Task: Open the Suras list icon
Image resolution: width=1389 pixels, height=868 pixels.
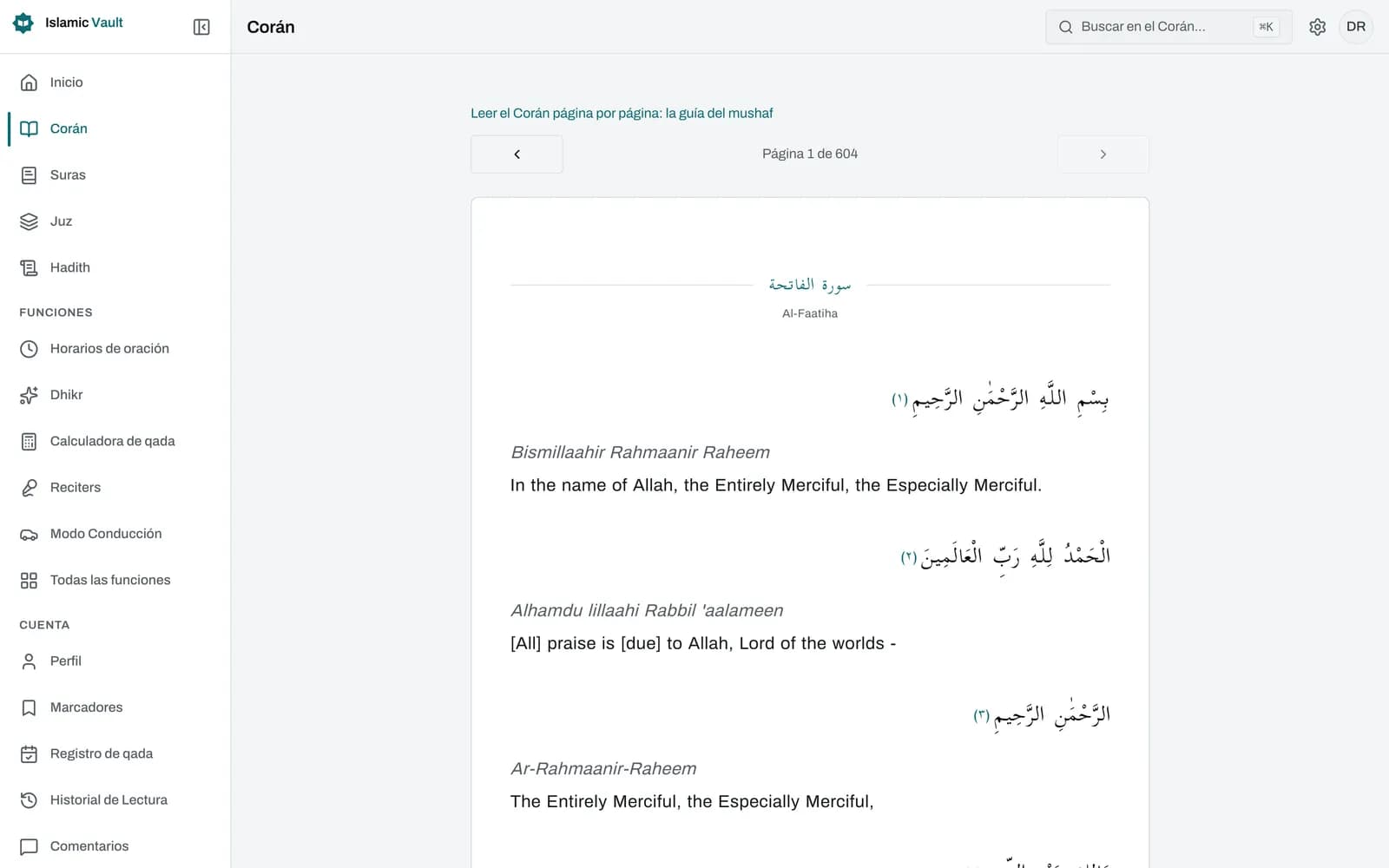Action: tap(29, 175)
